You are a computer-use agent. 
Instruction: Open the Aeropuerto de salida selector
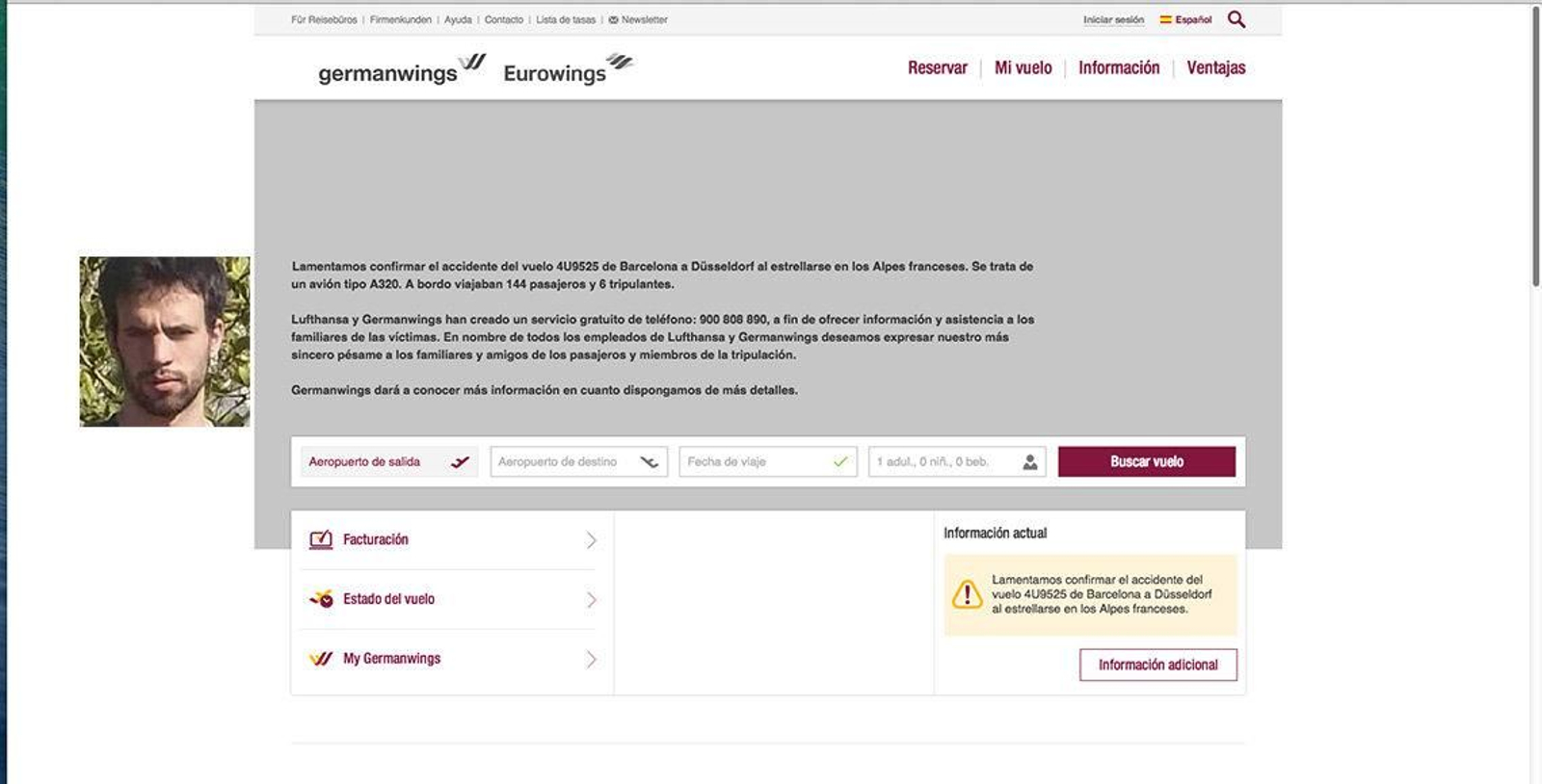tap(388, 462)
